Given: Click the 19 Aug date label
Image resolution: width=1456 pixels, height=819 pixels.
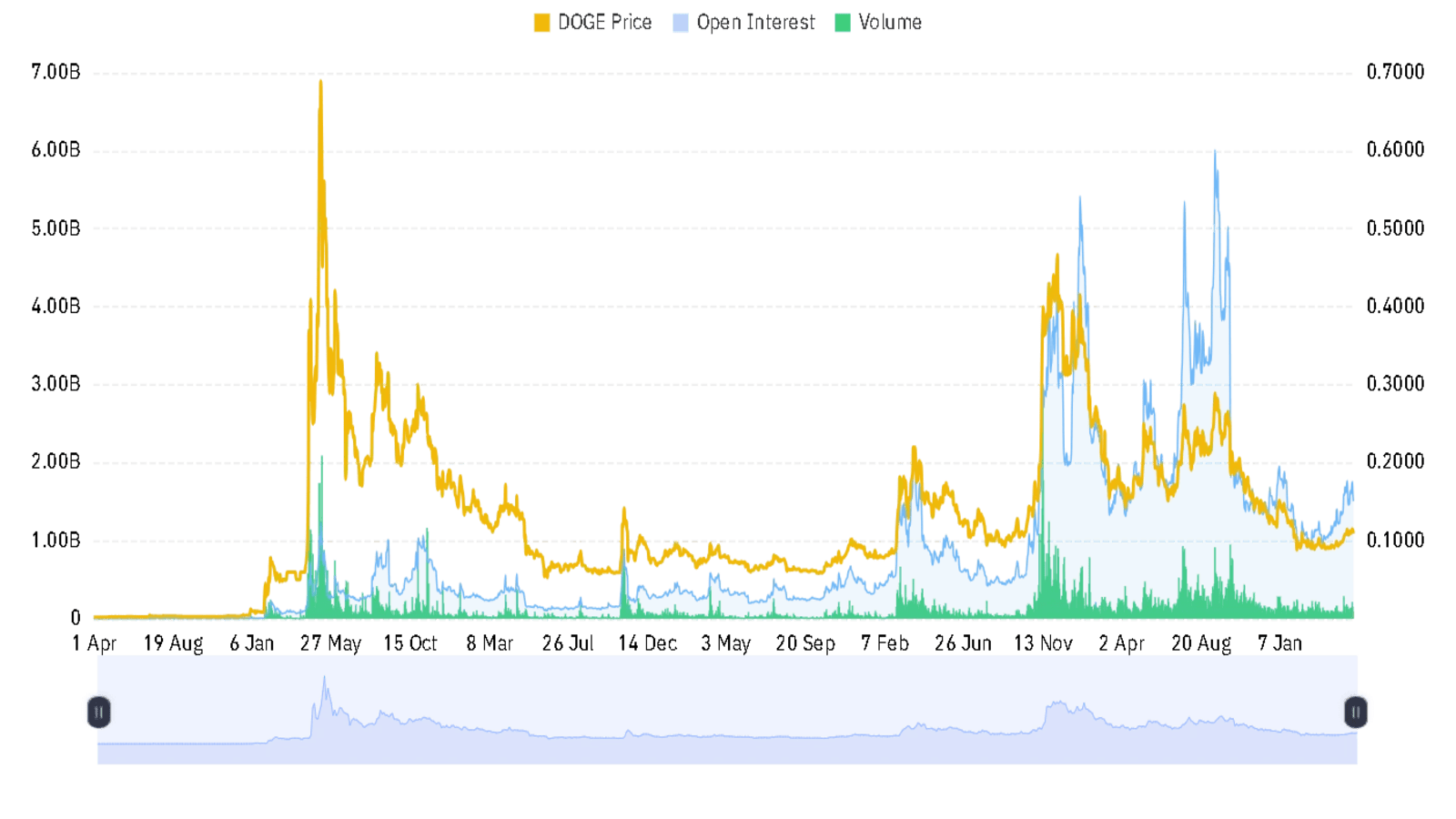Looking at the screenshot, I should point(173,643).
